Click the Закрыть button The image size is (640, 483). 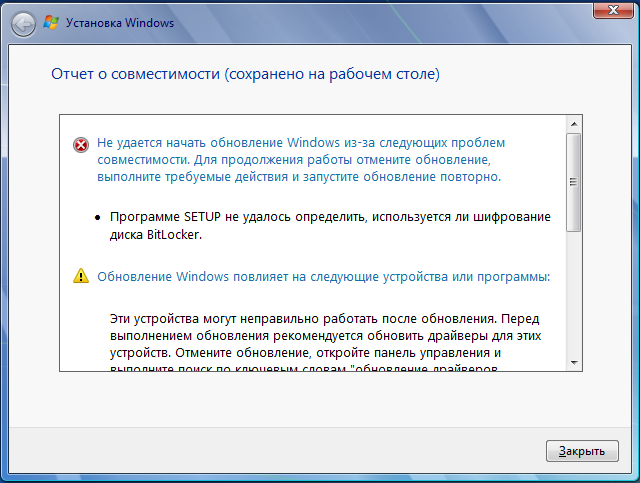582,451
